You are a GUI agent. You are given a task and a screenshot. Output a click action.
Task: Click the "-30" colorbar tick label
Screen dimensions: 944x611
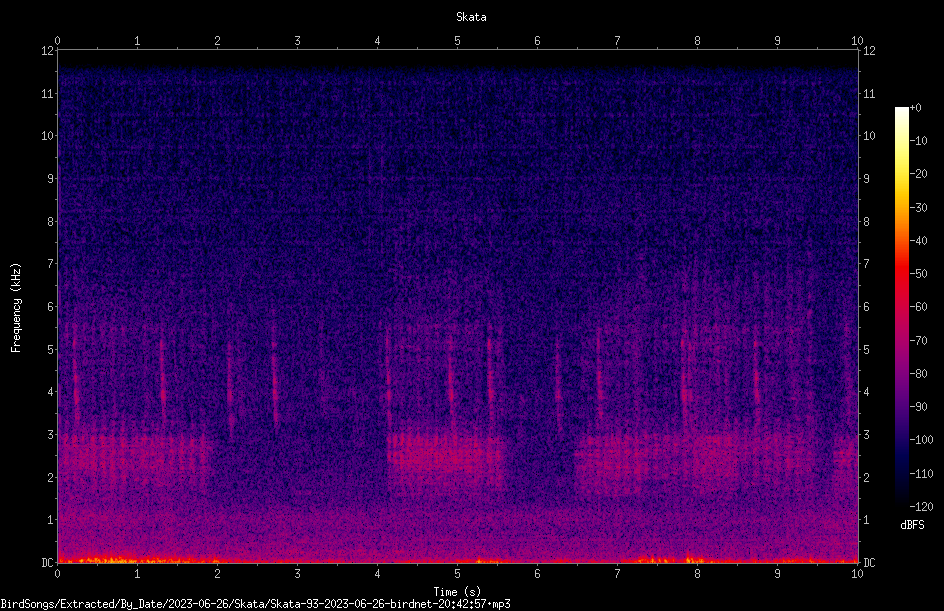(919, 208)
